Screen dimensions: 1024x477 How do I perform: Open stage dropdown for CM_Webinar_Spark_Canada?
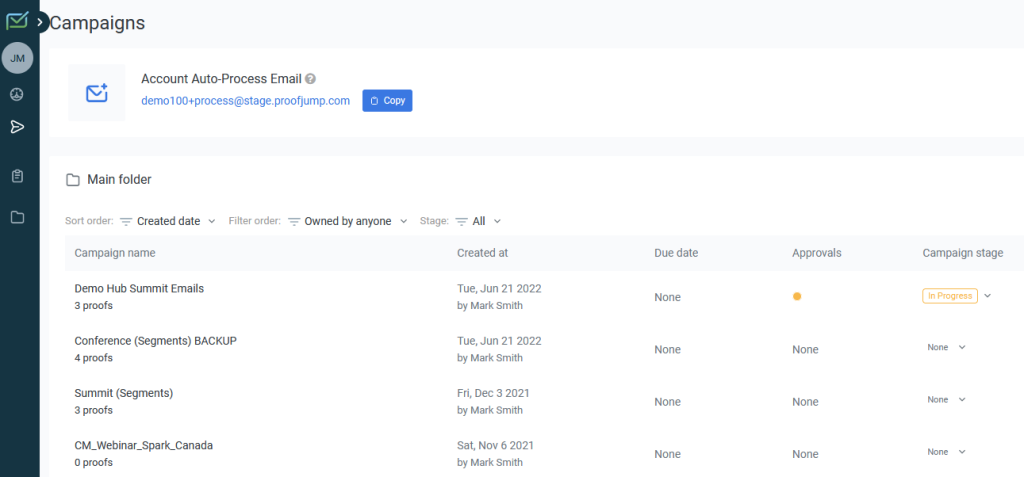click(961, 452)
